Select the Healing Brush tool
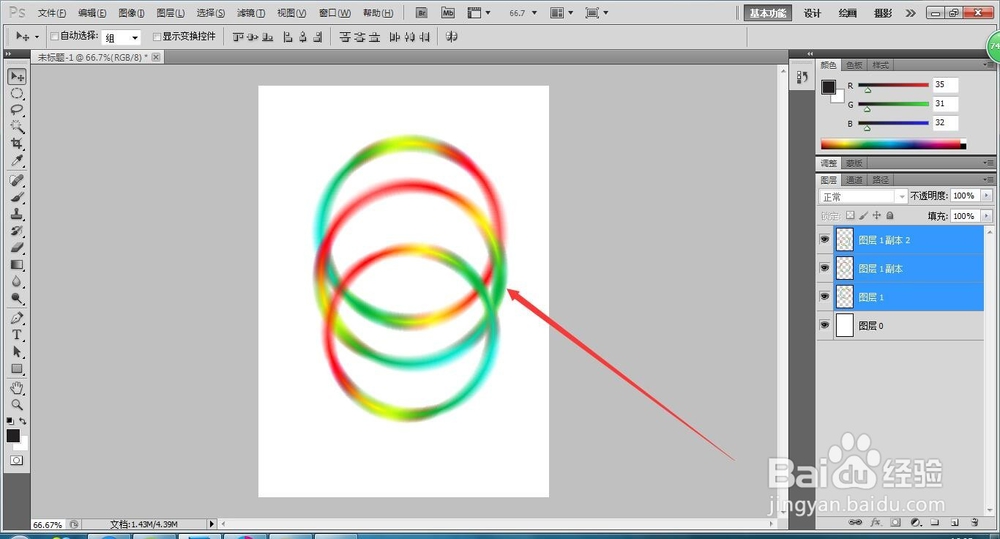 click(x=17, y=181)
